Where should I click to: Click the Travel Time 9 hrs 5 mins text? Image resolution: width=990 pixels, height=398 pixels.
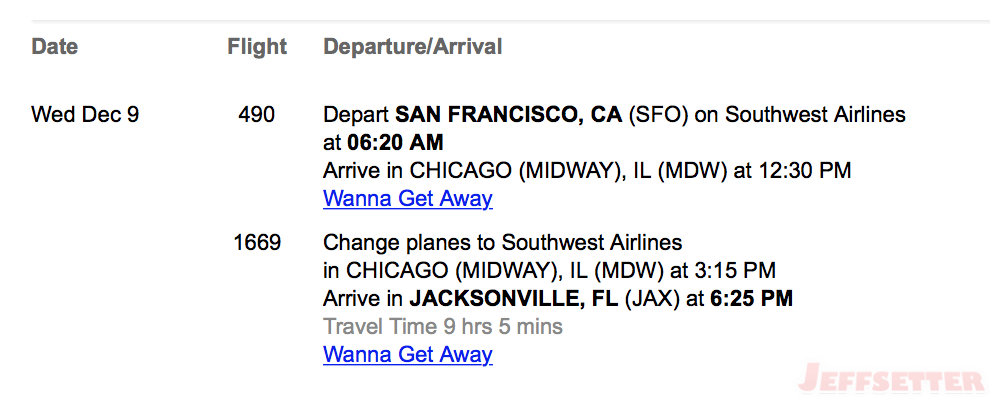pyautogui.click(x=443, y=326)
